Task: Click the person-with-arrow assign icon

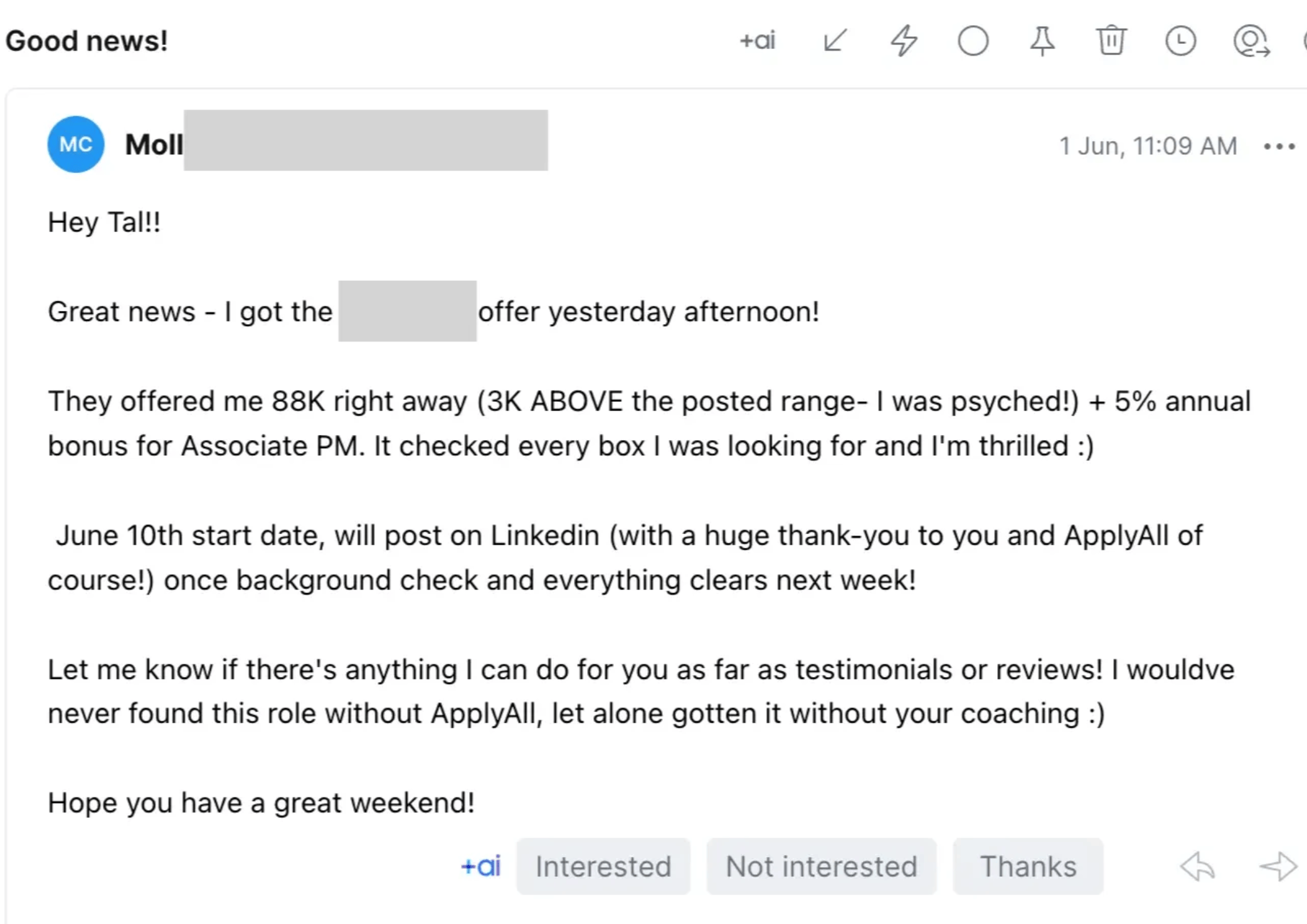Action: pyautogui.click(x=1251, y=41)
